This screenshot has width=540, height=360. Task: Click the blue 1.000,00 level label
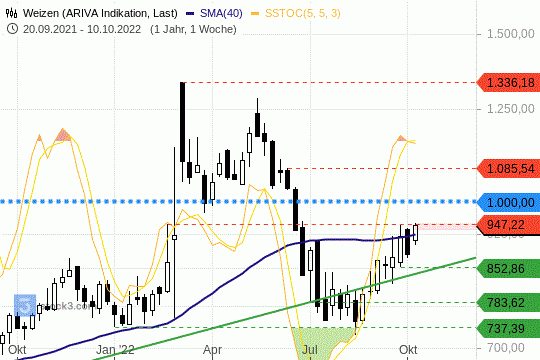[508, 202]
